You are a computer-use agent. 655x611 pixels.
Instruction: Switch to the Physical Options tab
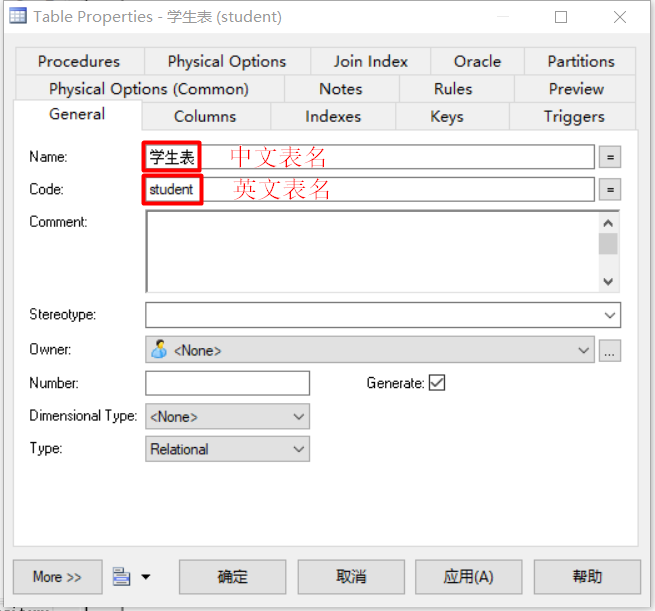[x=227, y=61]
